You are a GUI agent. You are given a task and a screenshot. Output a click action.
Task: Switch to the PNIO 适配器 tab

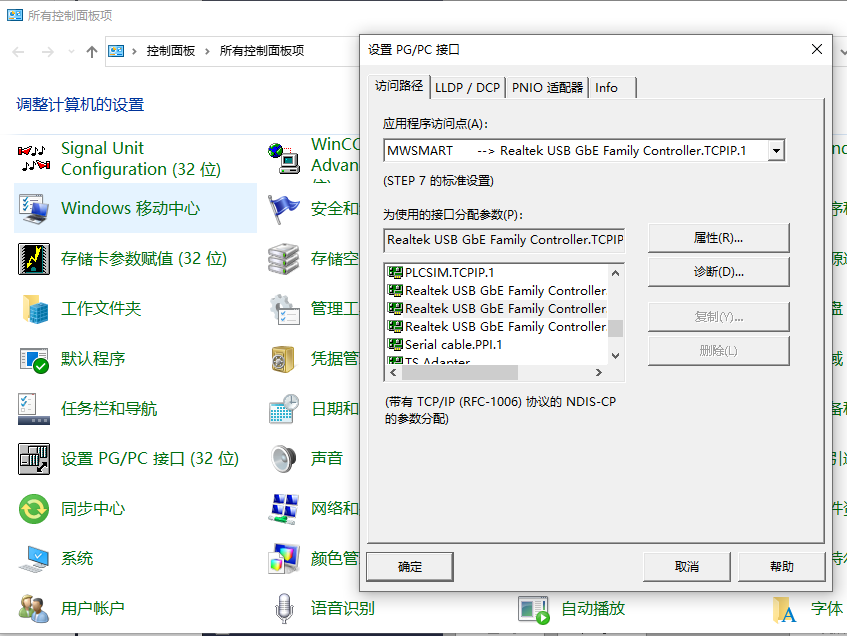(x=547, y=88)
